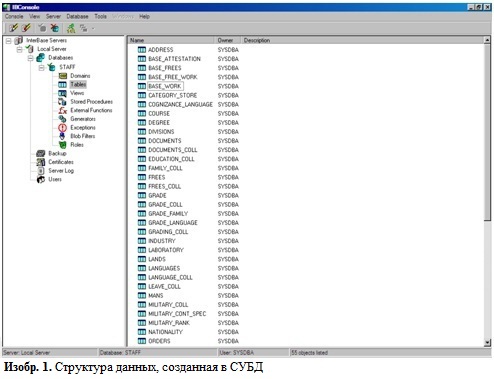Viewport: 494px width, 379px height.
Task: Click the Register server toolbar icon
Action: (13, 28)
